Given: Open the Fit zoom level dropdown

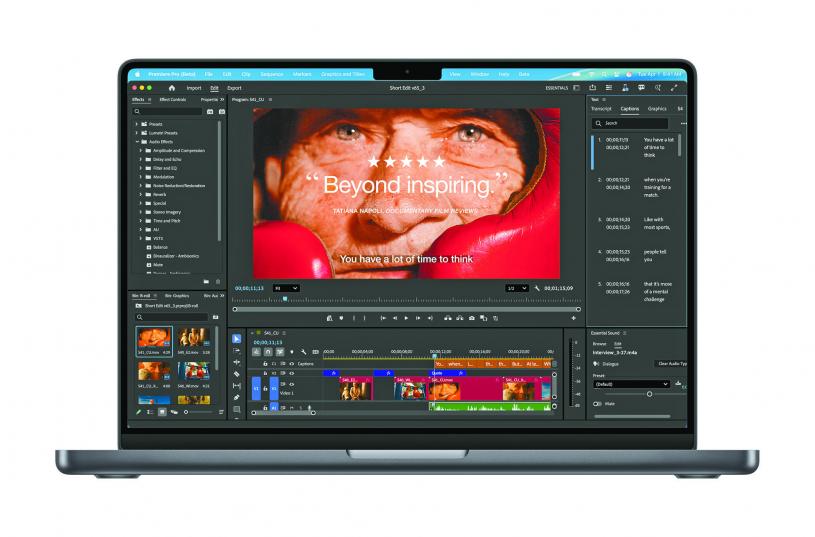Looking at the screenshot, I should (285, 288).
